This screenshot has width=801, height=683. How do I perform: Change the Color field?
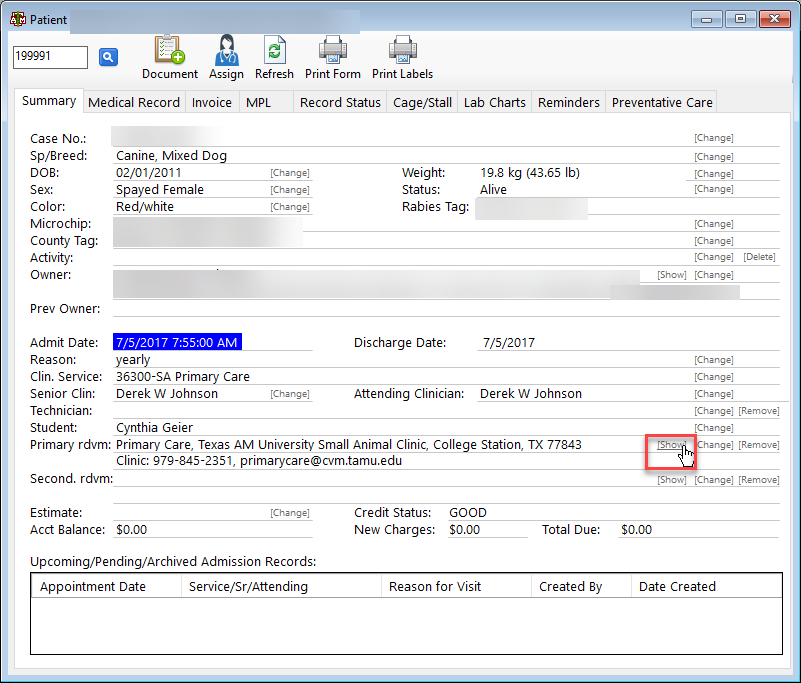point(290,207)
